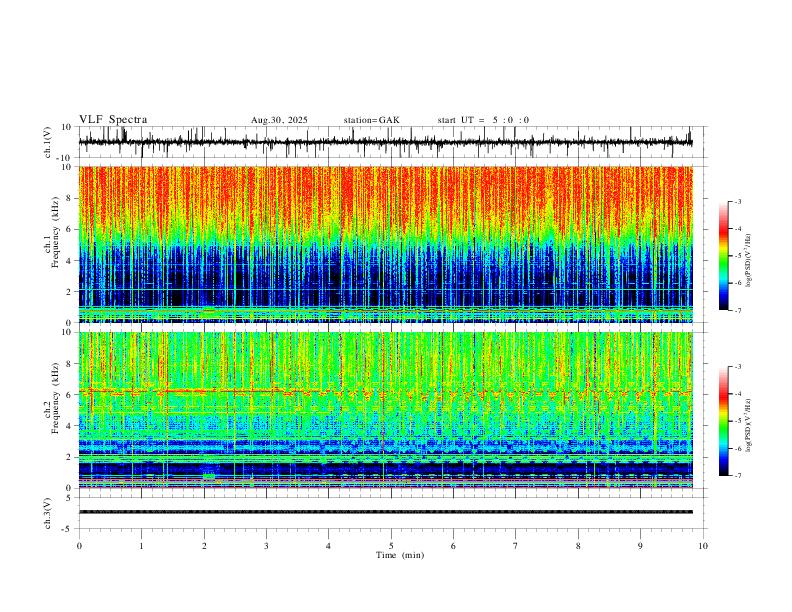The width and height of the screenshot is (792, 612).
Task: Click the time axis tick label "8"
Action: [578, 546]
